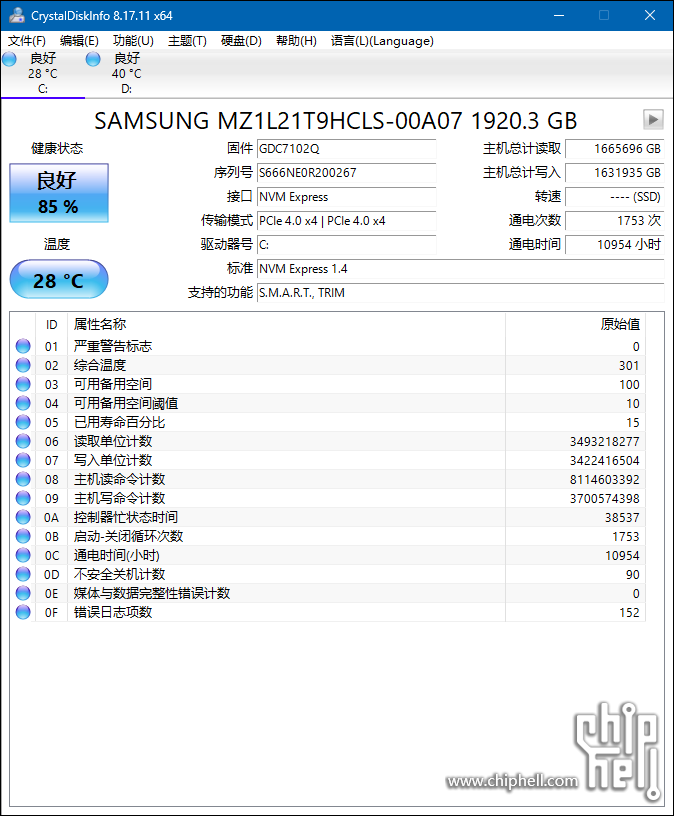Open the 编辑(E) menu
This screenshot has width=674, height=816.
pyautogui.click(x=79, y=41)
